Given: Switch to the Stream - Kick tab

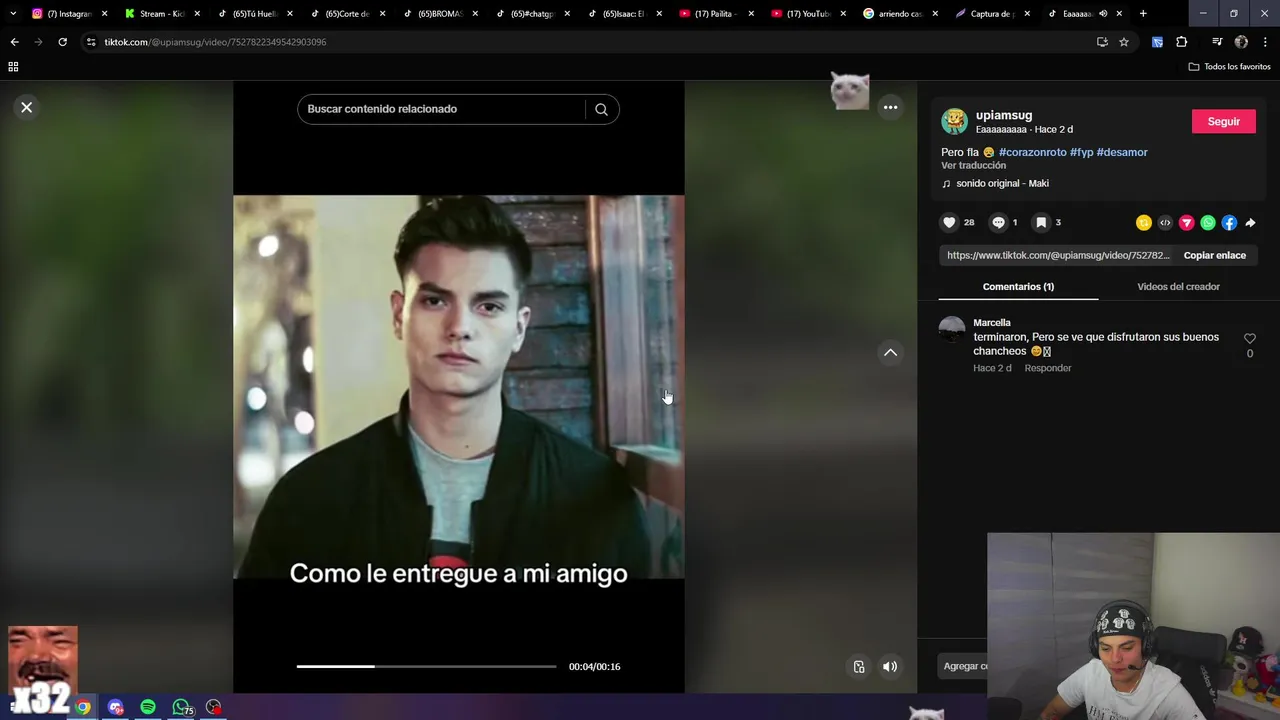Looking at the screenshot, I should (x=161, y=14).
